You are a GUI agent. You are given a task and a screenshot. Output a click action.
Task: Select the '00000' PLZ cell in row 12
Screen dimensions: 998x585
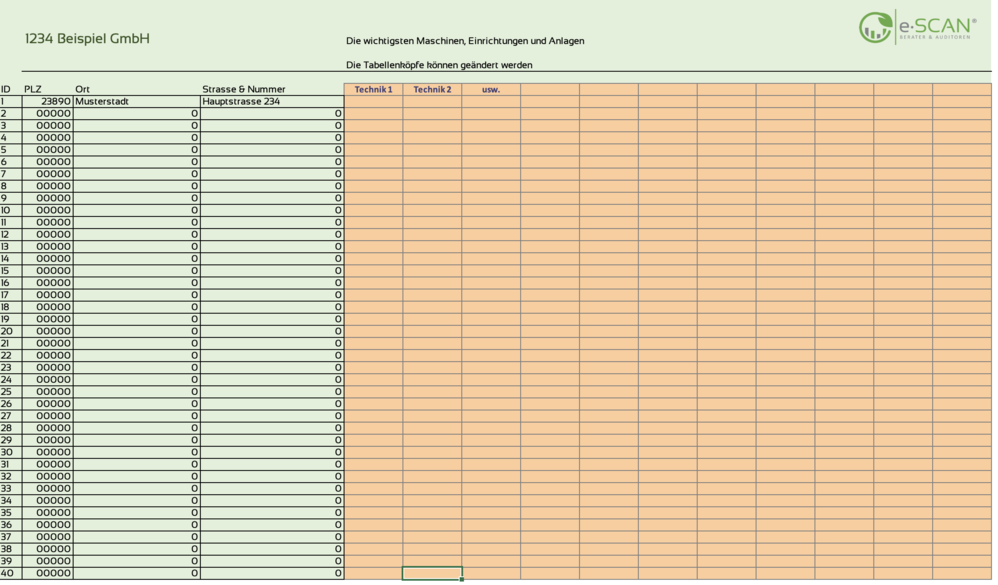tap(48, 234)
